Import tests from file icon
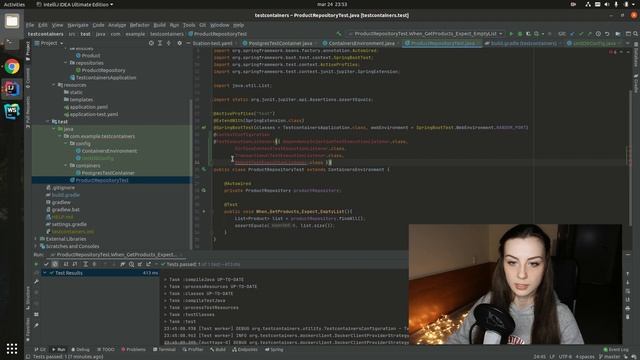Viewport: 640px width, 360px height. [140, 264]
